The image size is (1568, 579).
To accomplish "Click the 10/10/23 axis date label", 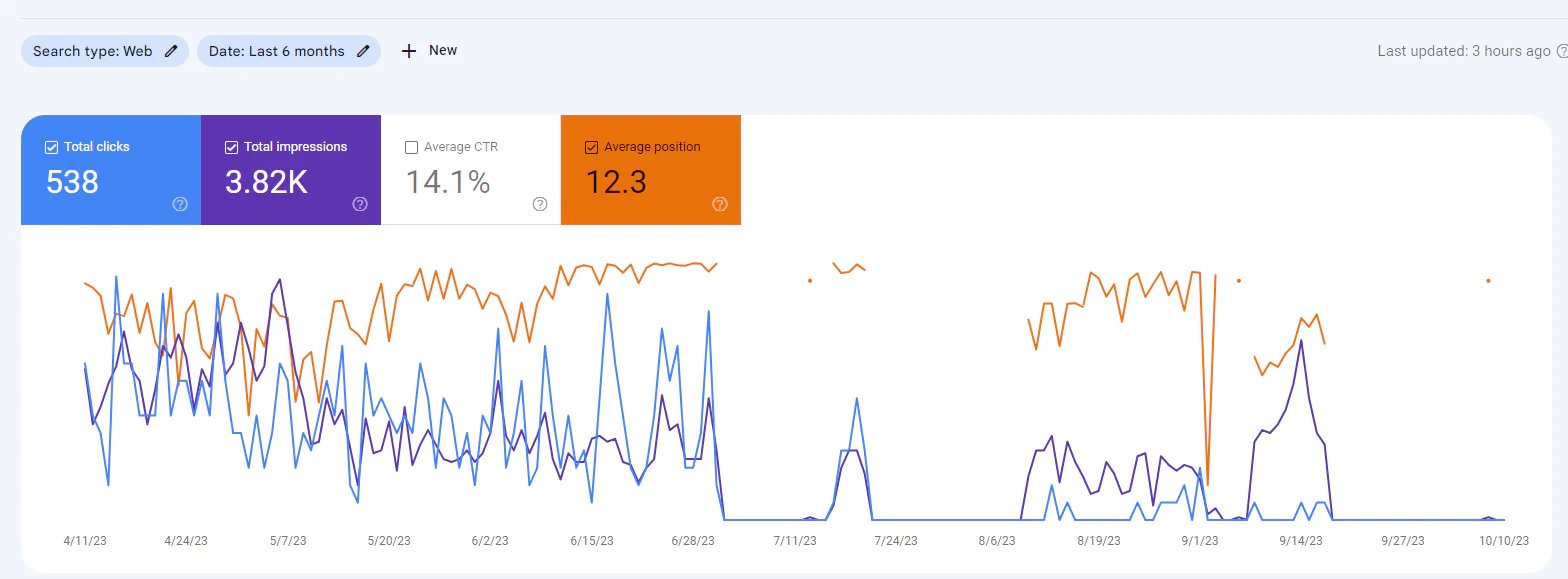I will coord(1504,541).
